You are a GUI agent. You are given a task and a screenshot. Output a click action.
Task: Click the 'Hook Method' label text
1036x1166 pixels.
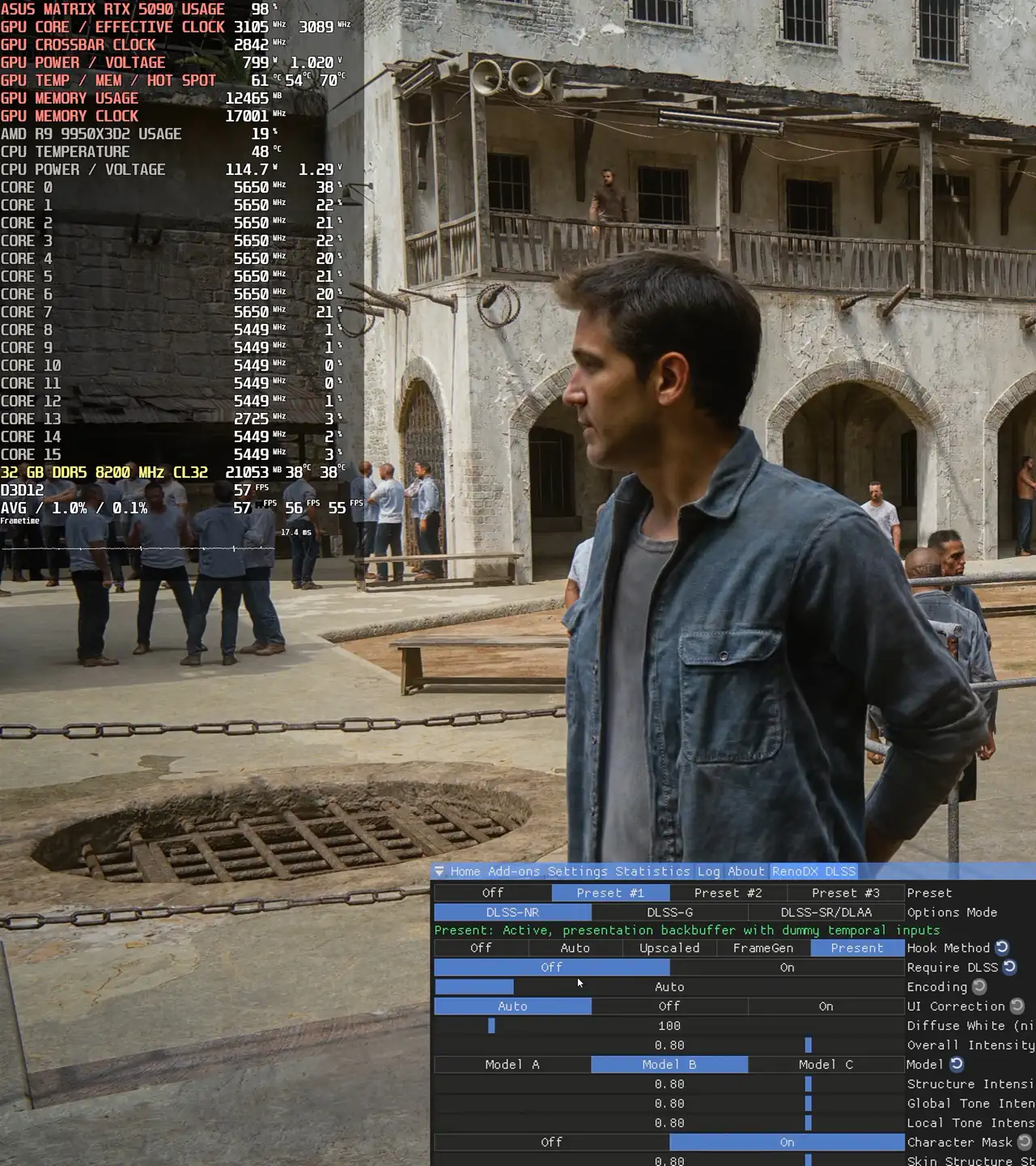(x=949, y=947)
